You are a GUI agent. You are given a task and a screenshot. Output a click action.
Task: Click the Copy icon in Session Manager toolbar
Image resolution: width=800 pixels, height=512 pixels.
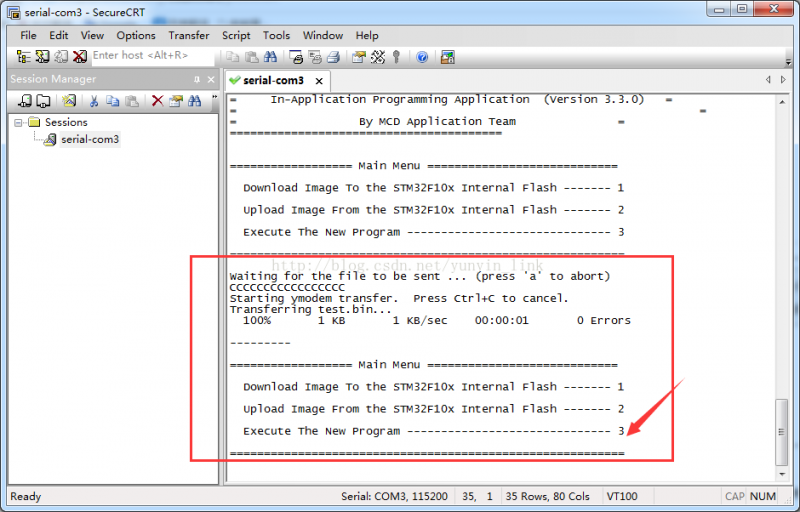pos(112,101)
